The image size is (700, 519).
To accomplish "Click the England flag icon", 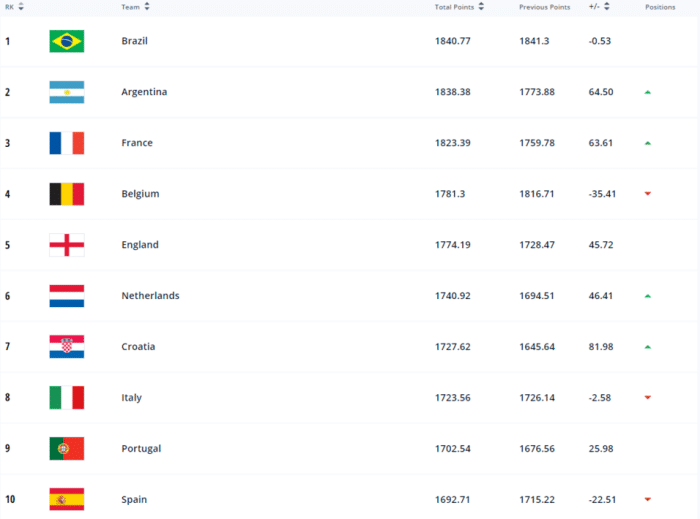I will [66, 245].
